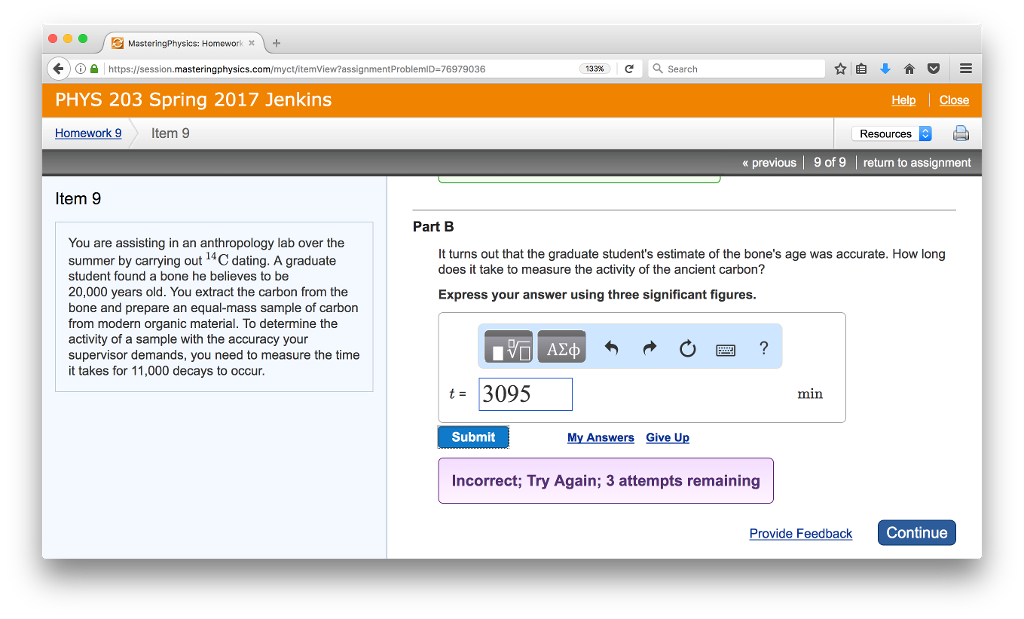Submit the answer for Part B
The image size is (1024, 619).
473,437
